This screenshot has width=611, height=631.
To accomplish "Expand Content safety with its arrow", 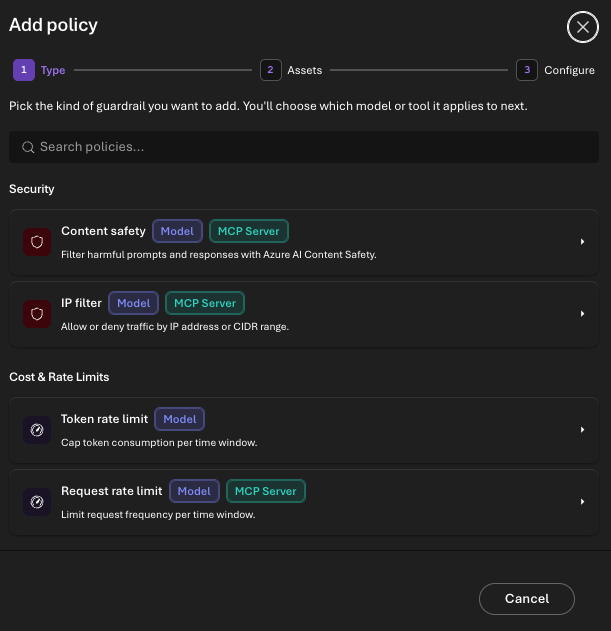I will click(x=582, y=242).
